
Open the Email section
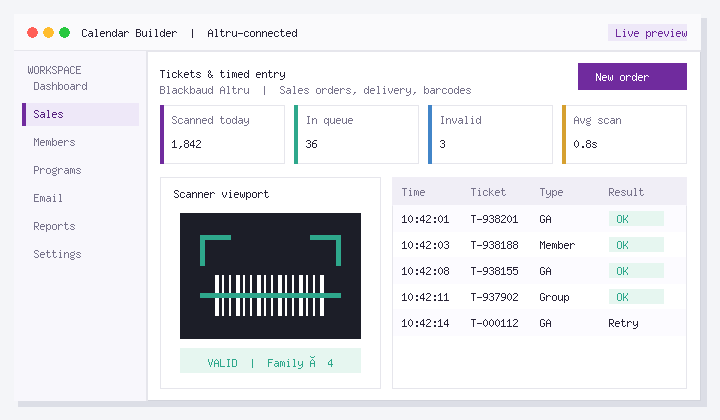(48, 198)
